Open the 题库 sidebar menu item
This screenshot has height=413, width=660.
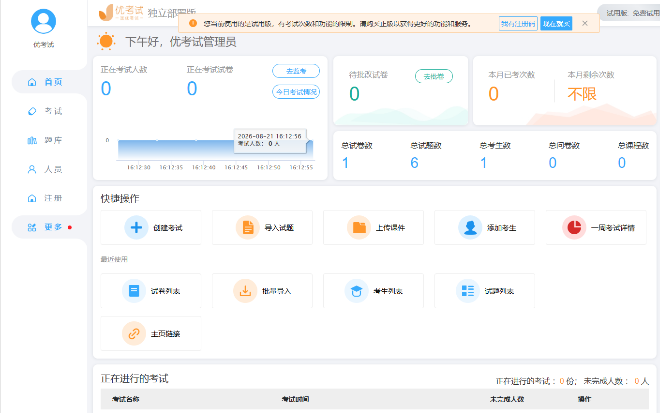[49, 140]
